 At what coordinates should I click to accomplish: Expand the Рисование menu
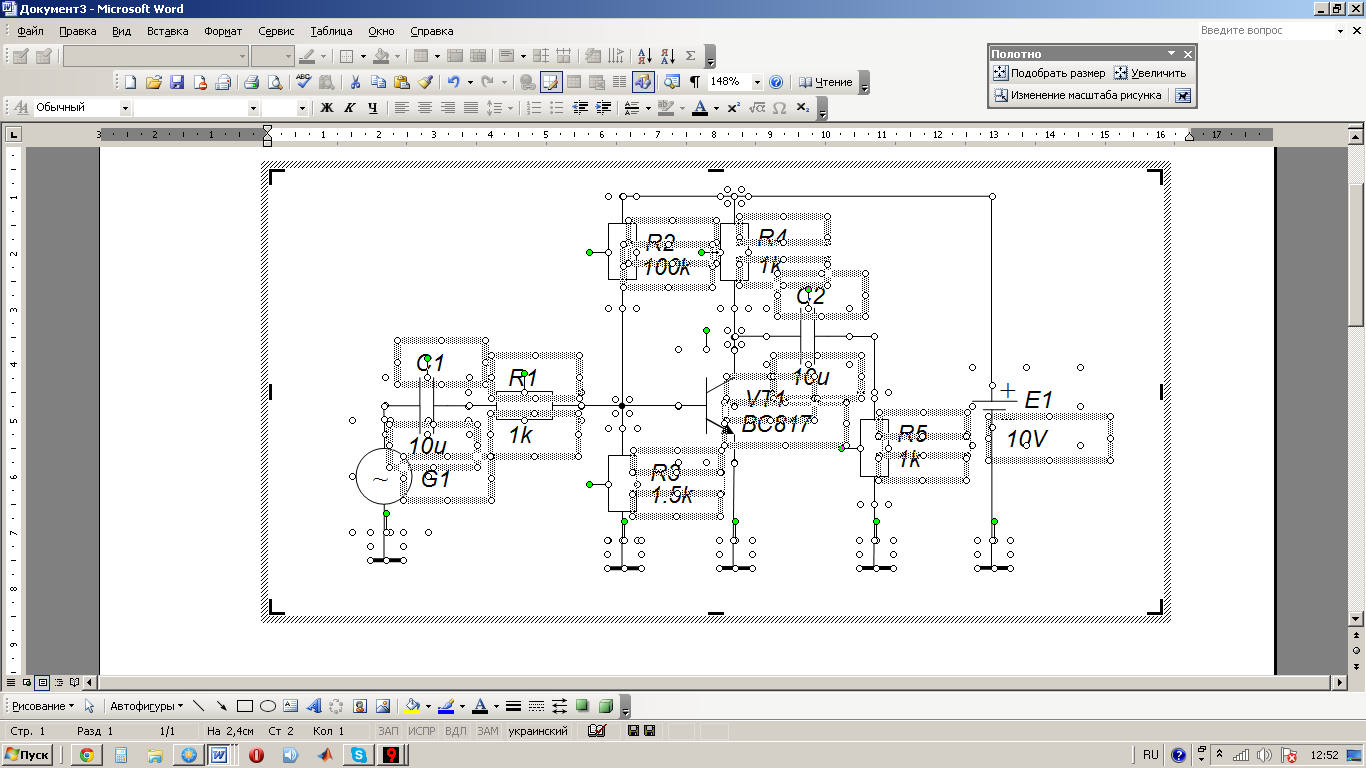point(42,705)
